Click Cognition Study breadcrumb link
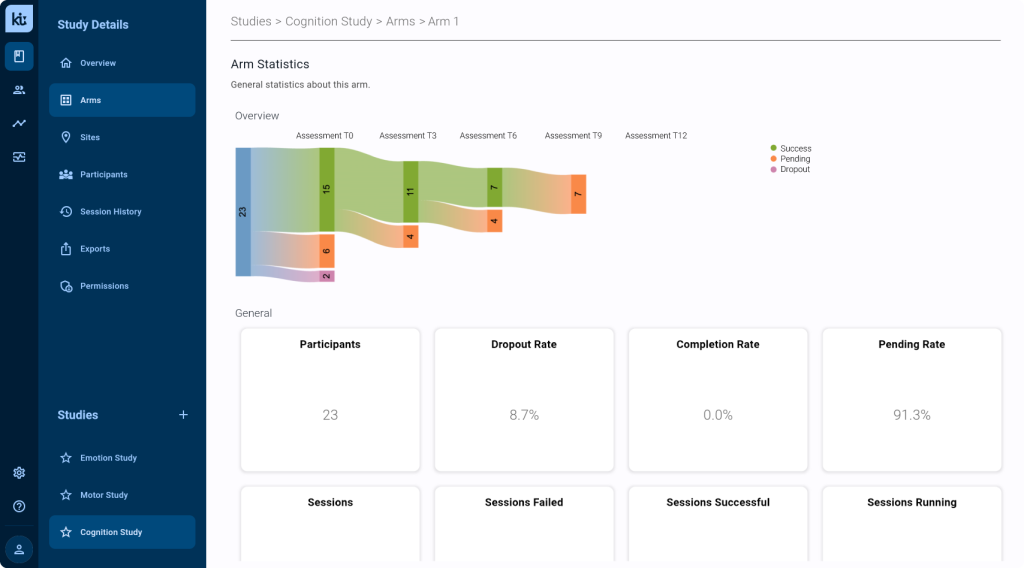 (x=328, y=21)
